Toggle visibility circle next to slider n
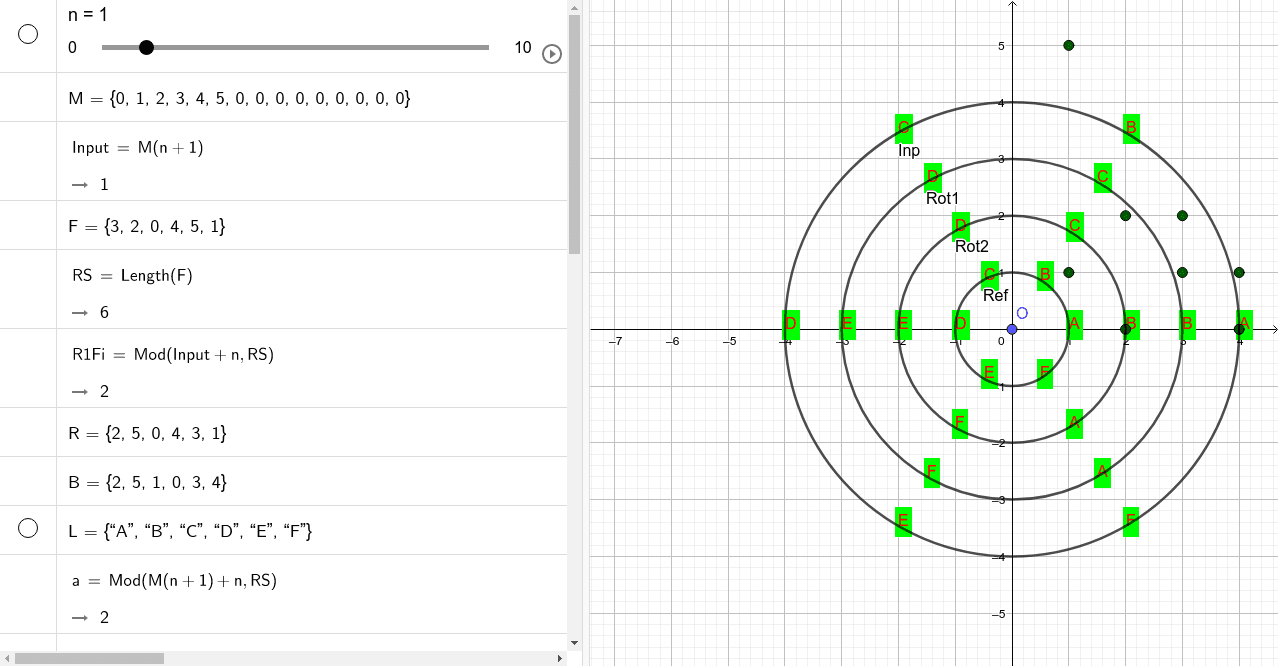This screenshot has width=1280, height=668. pos(27,34)
